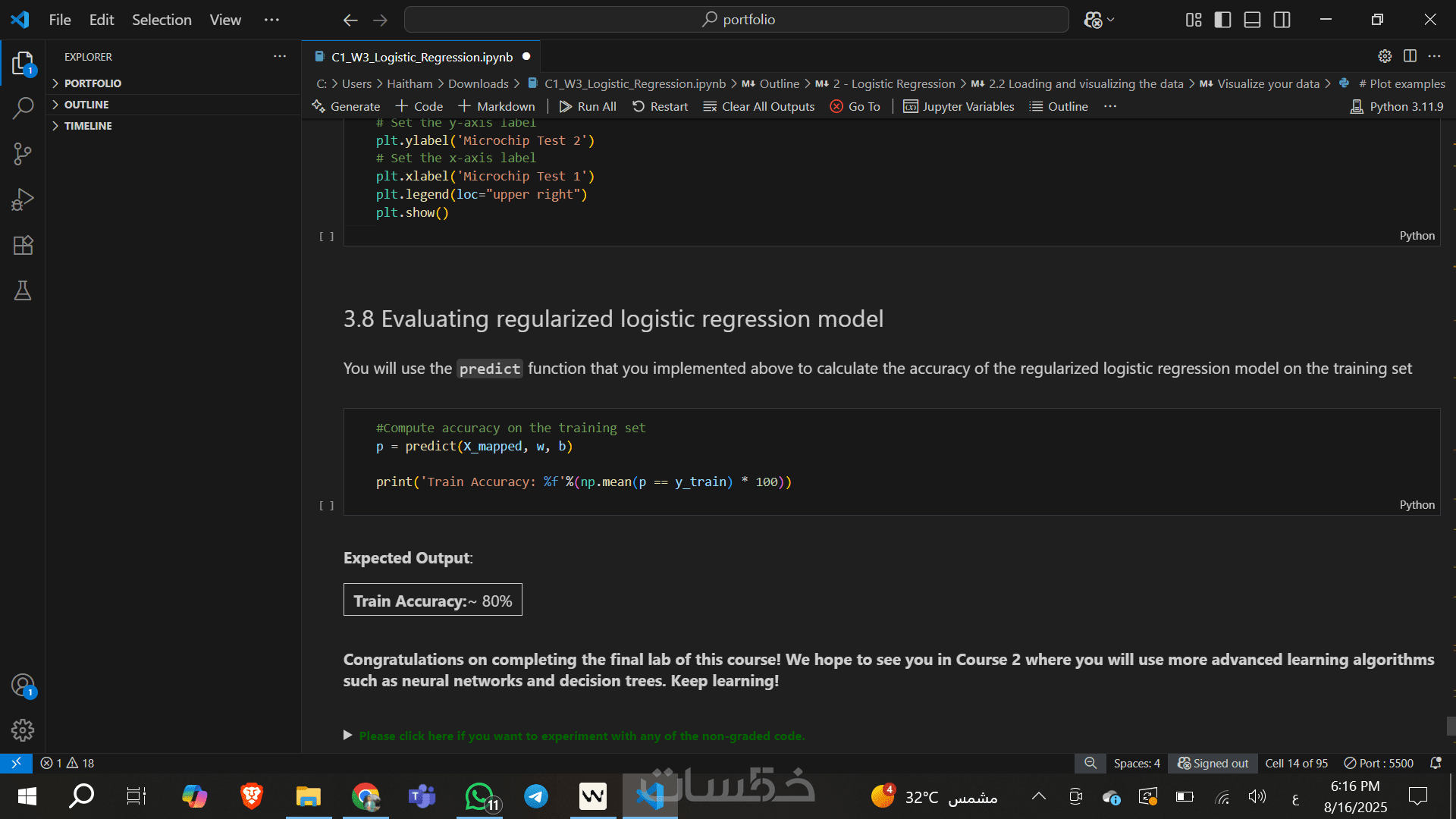Open Telegram from the Windows taskbar

(536, 796)
